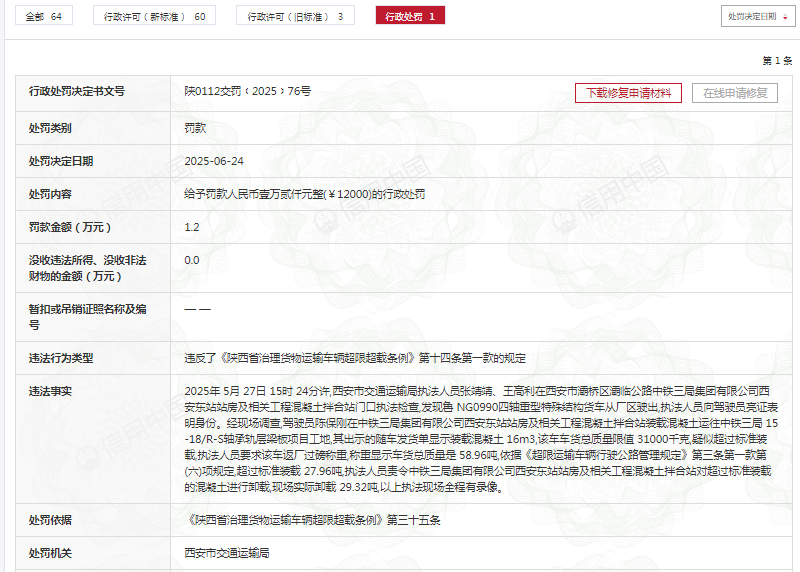
Task: Switch to 行政许可(新标准) 60 tab
Action: (154, 16)
